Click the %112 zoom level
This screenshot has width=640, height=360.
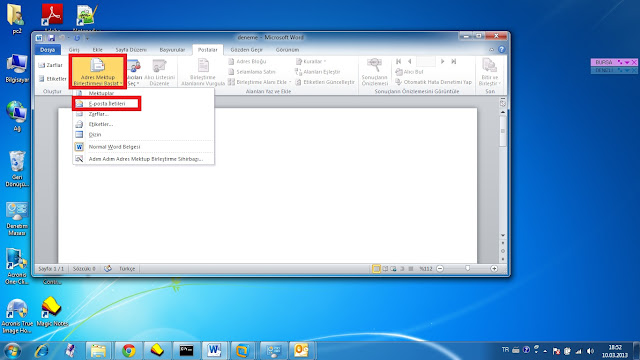[x=426, y=269]
